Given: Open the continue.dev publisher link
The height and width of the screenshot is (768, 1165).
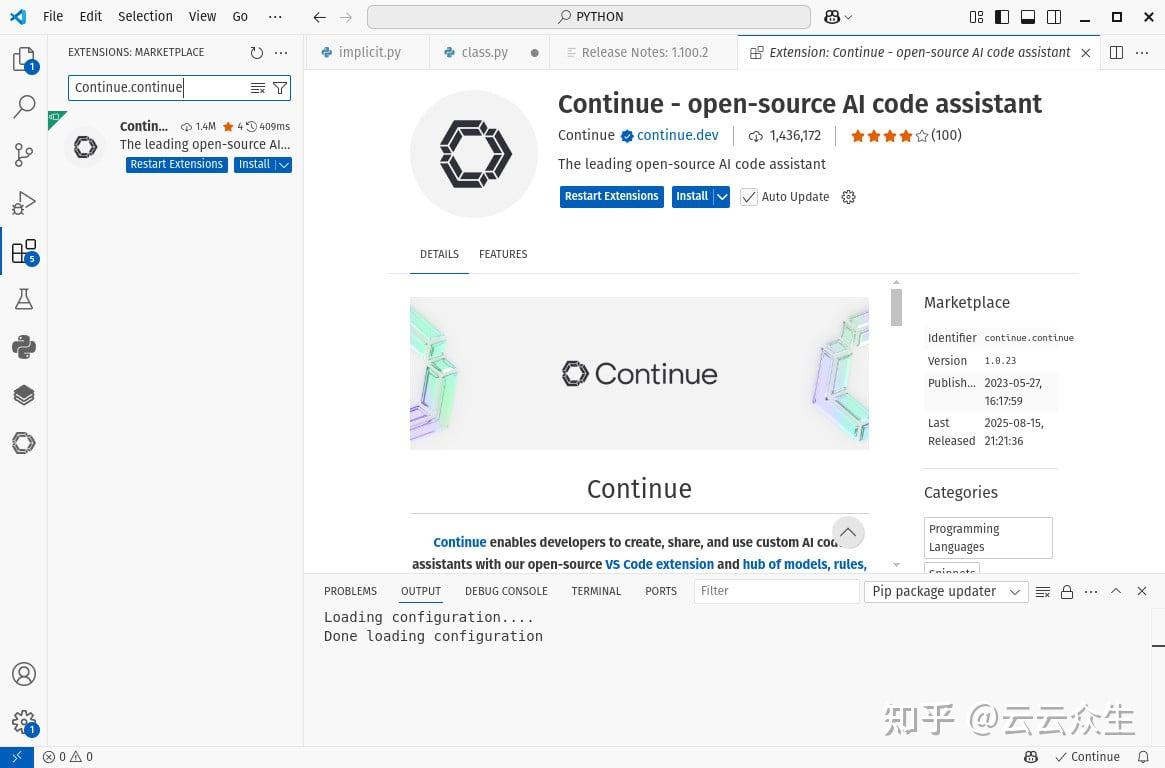Looking at the screenshot, I should (678, 135).
